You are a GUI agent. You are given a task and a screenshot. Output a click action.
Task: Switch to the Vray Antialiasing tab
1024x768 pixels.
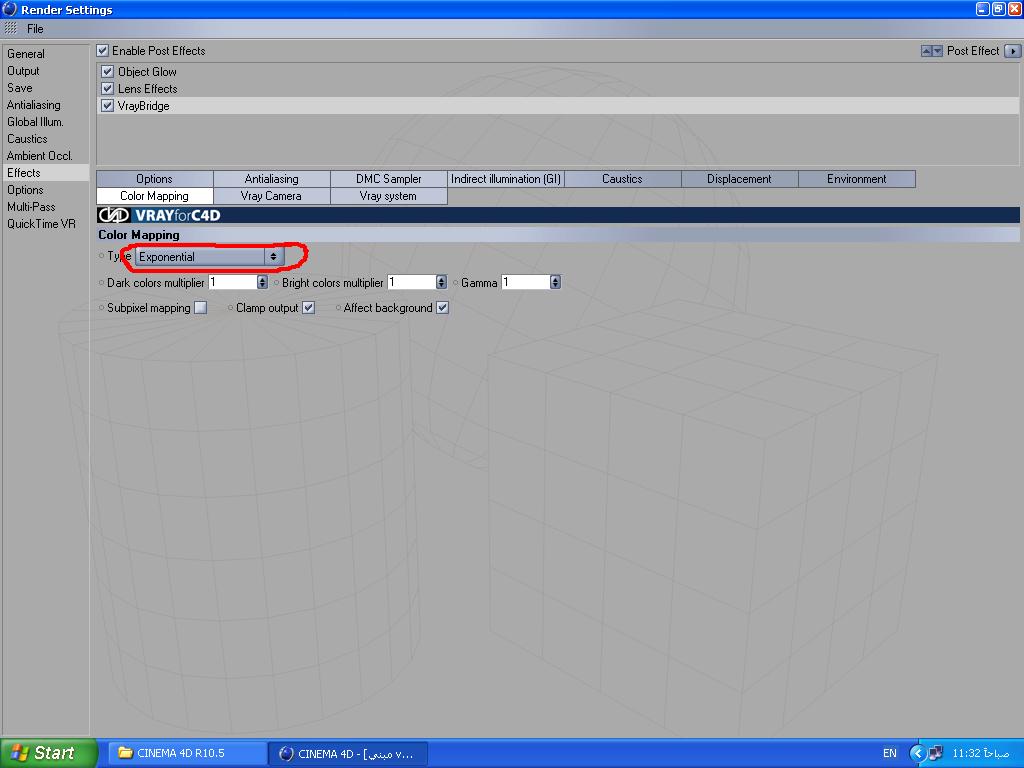coord(272,179)
